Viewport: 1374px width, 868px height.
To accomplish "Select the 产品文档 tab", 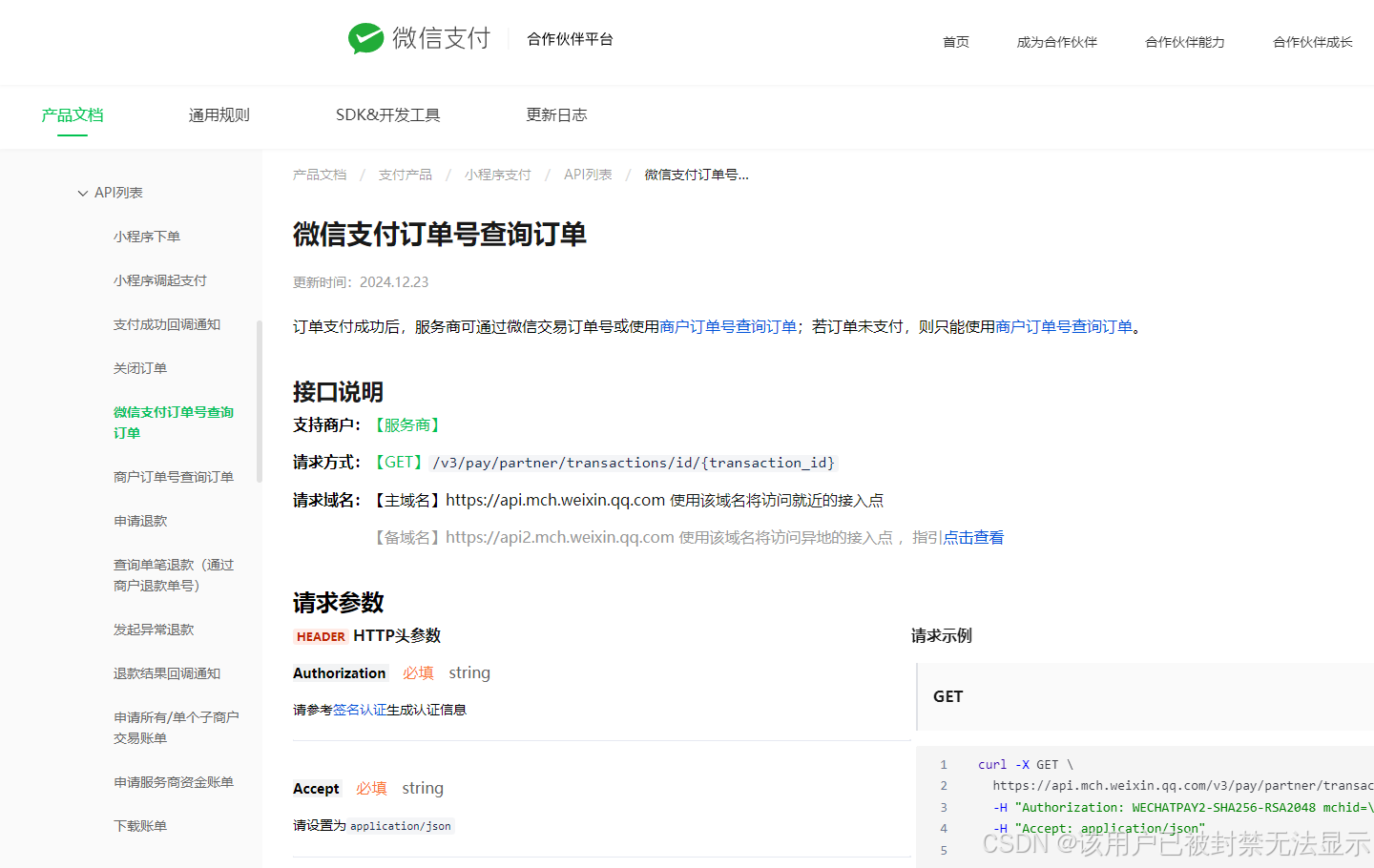I will 73,115.
